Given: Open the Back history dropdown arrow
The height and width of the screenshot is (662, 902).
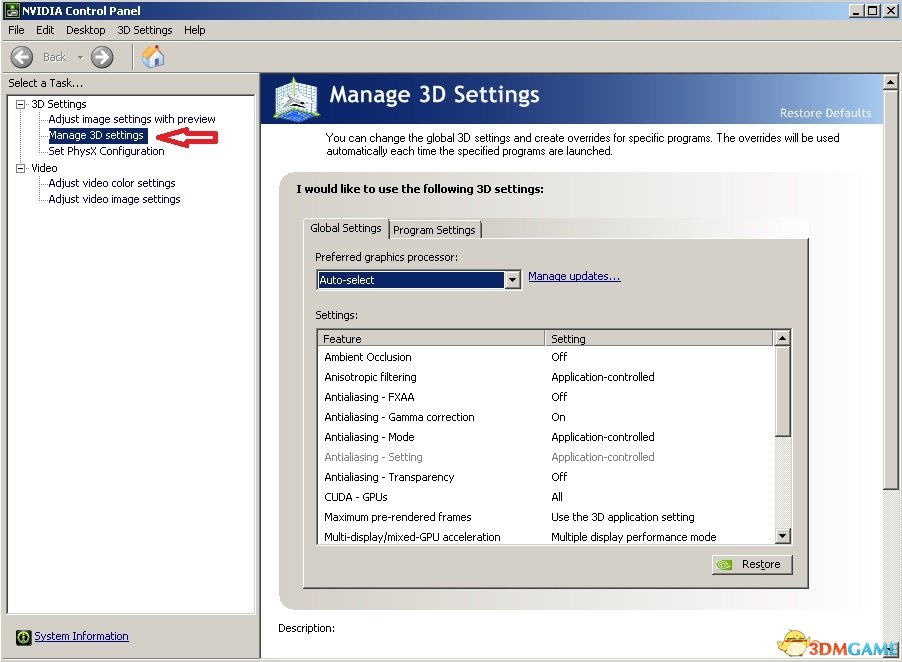Looking at the screenshot, I should click(81, 57).
